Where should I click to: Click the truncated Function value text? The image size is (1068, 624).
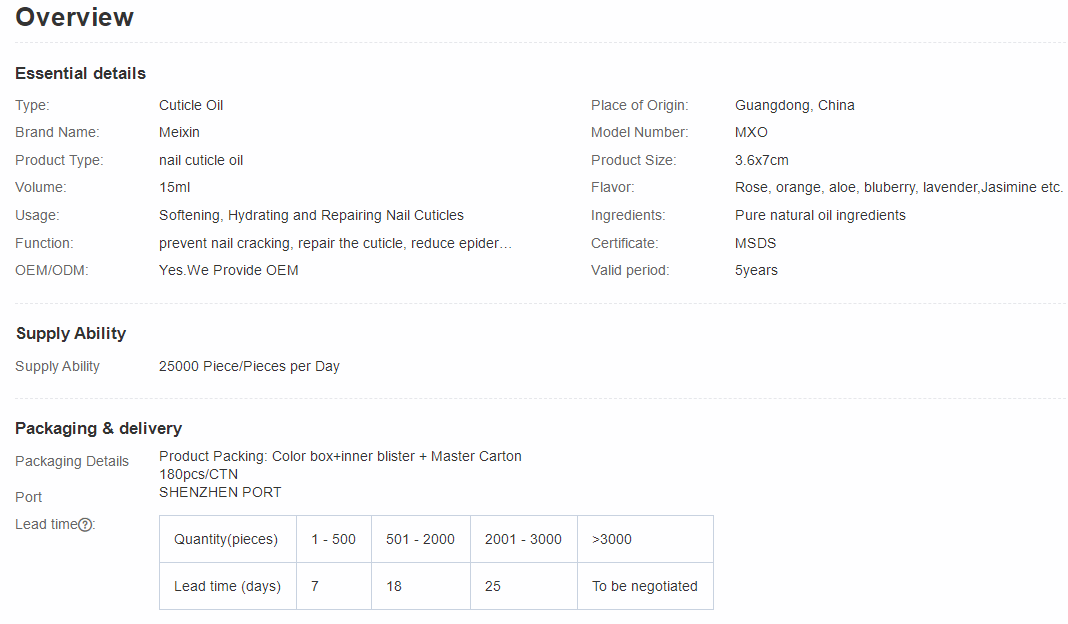tap(335, 243)
